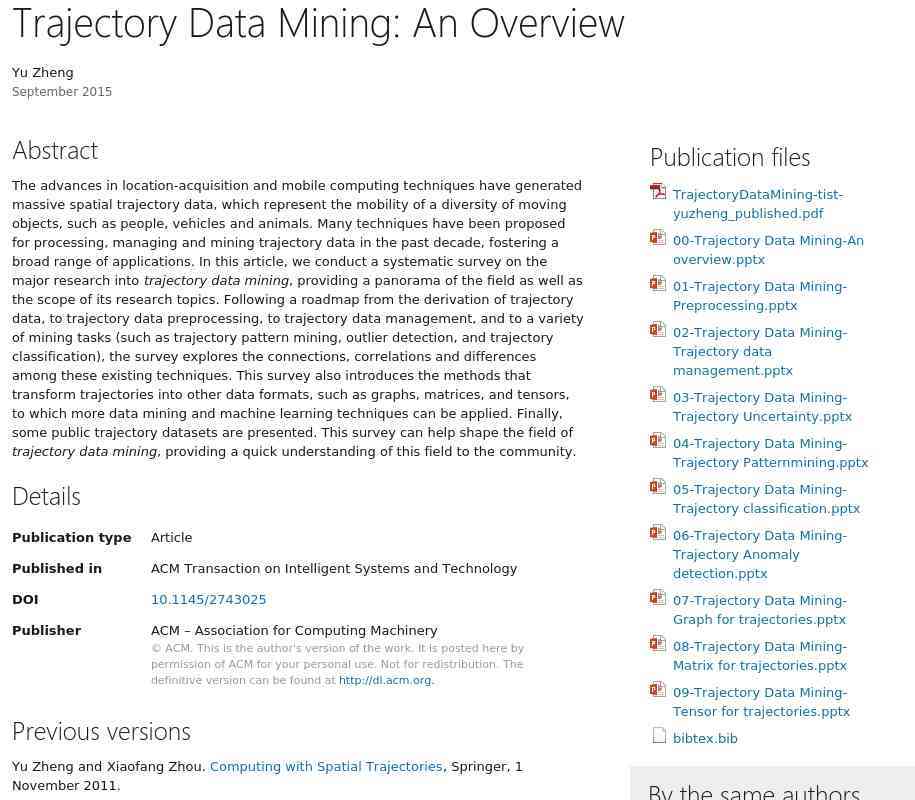
Task: Click PowerPoint icon for 03-Trajectory Uncertainty file
Action: click(x=658, y=394)
